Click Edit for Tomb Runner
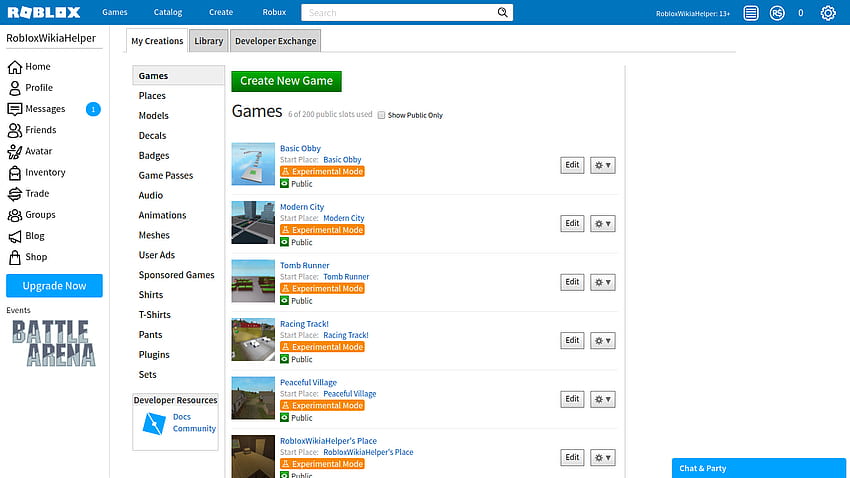Image resolution: width=850 pixels, height=478 pixels. coord(572,282)
